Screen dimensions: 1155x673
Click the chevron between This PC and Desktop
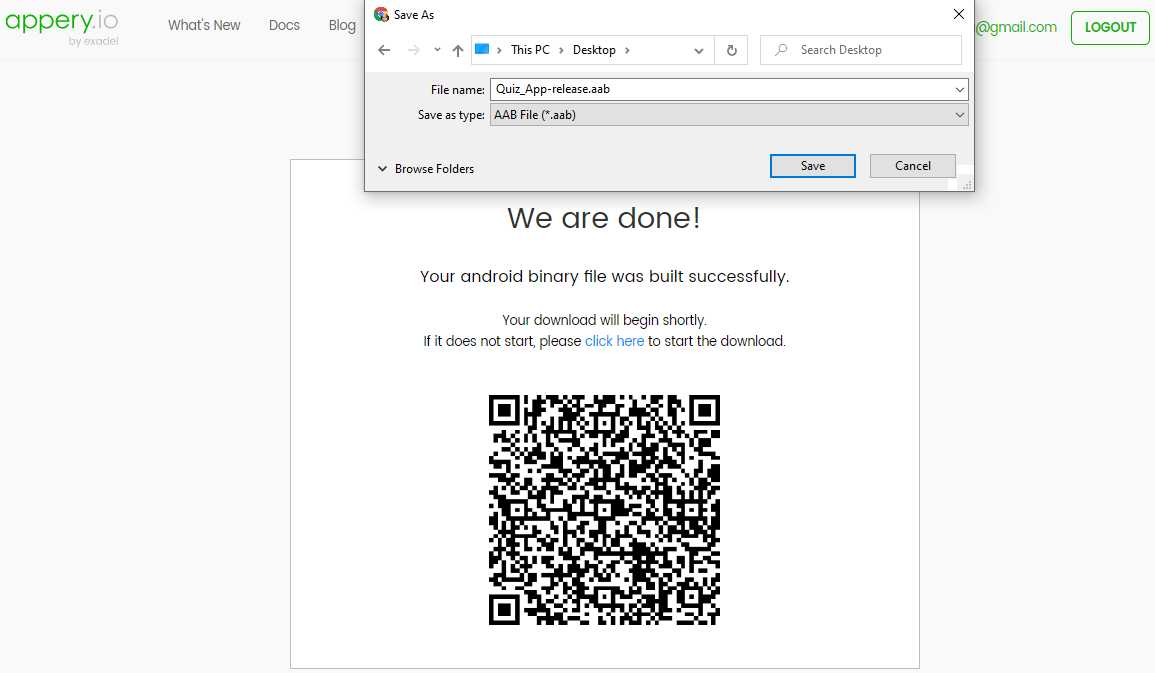click(561, 50)
